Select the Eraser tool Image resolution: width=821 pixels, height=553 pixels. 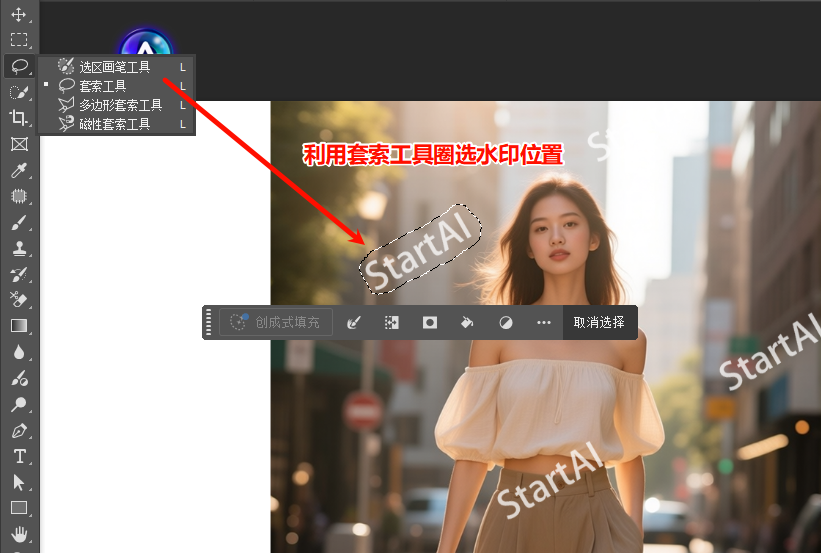[18, 299]
